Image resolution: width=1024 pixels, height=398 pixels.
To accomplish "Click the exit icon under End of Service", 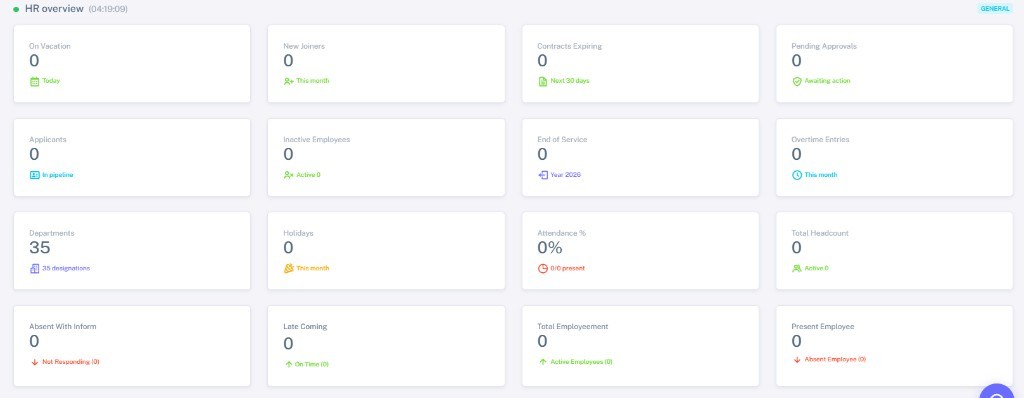I will (x=543, y=175).
